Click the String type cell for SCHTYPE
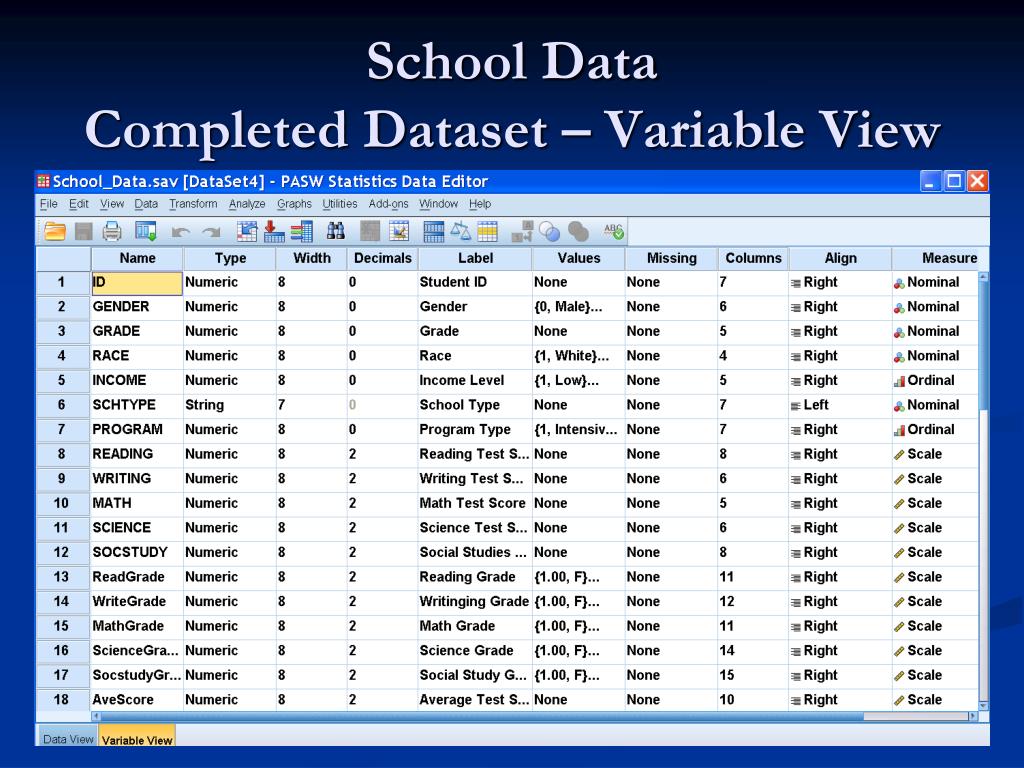The width and height of the screenshot is (1024, 768). (230, 405)
